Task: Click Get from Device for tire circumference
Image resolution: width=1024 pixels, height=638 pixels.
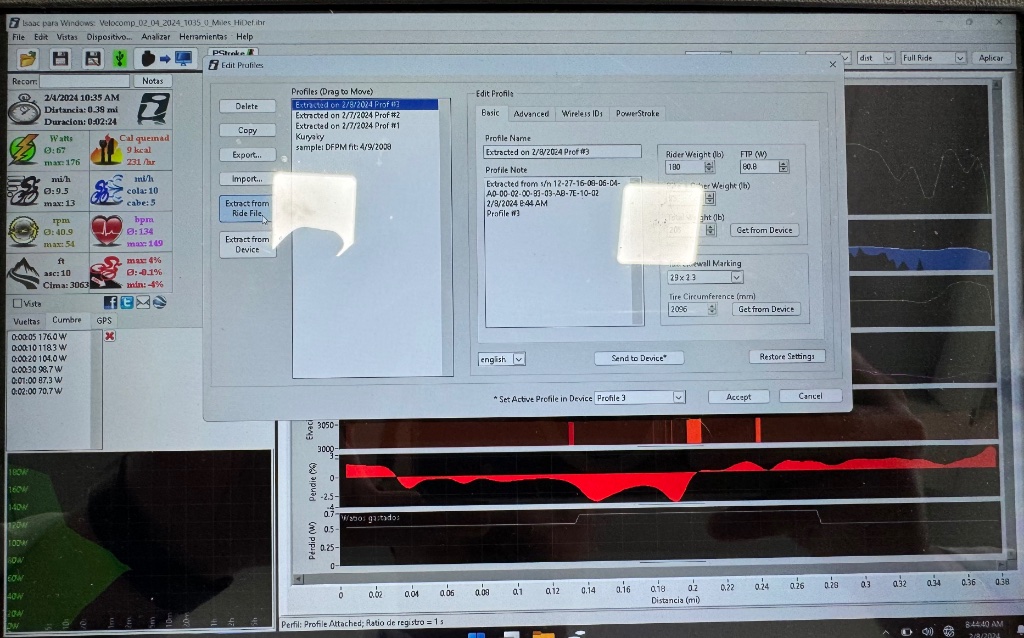Action: tap(766, 310)
